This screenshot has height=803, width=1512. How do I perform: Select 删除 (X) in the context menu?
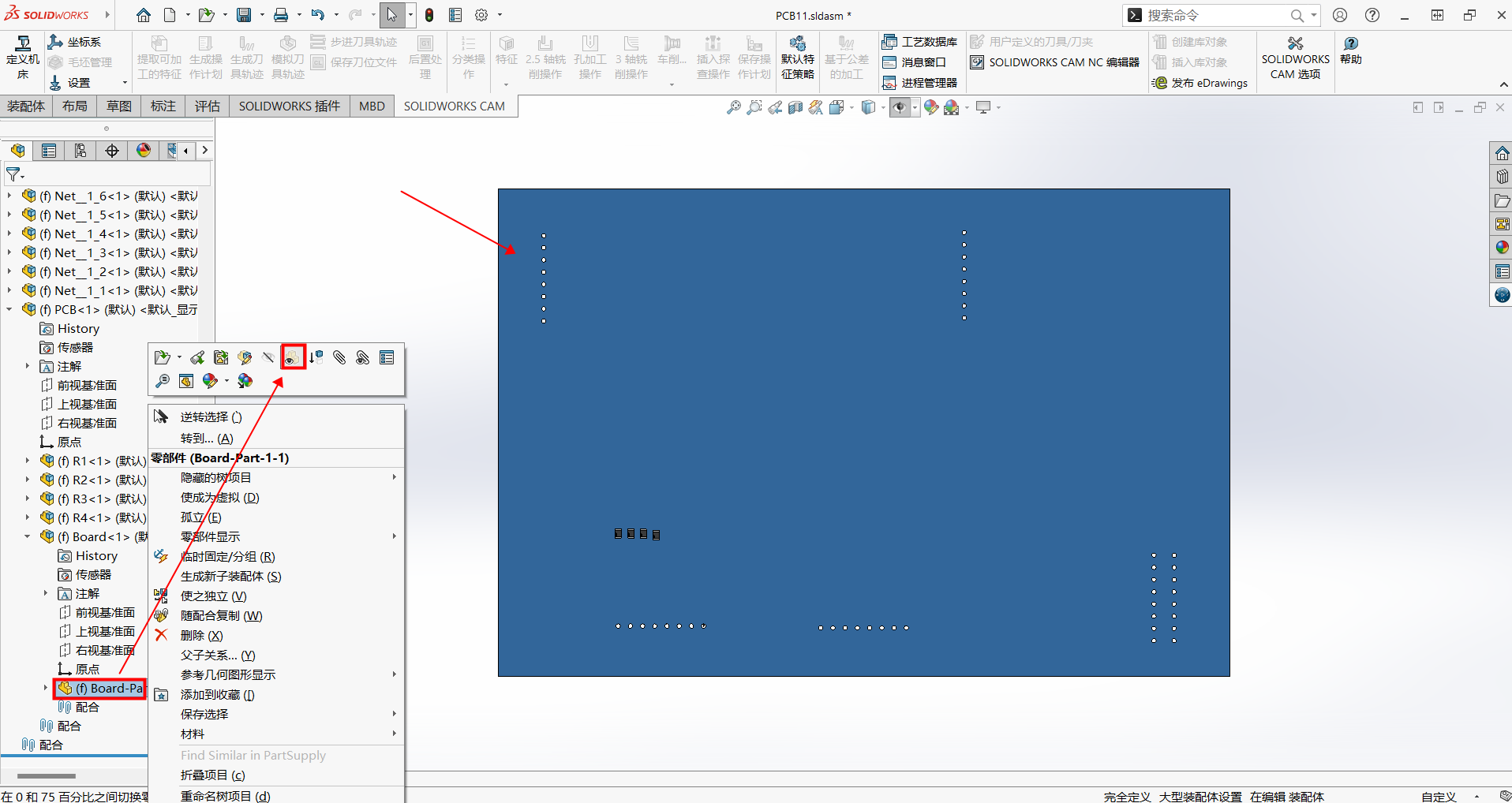click(x=202, y=636)
